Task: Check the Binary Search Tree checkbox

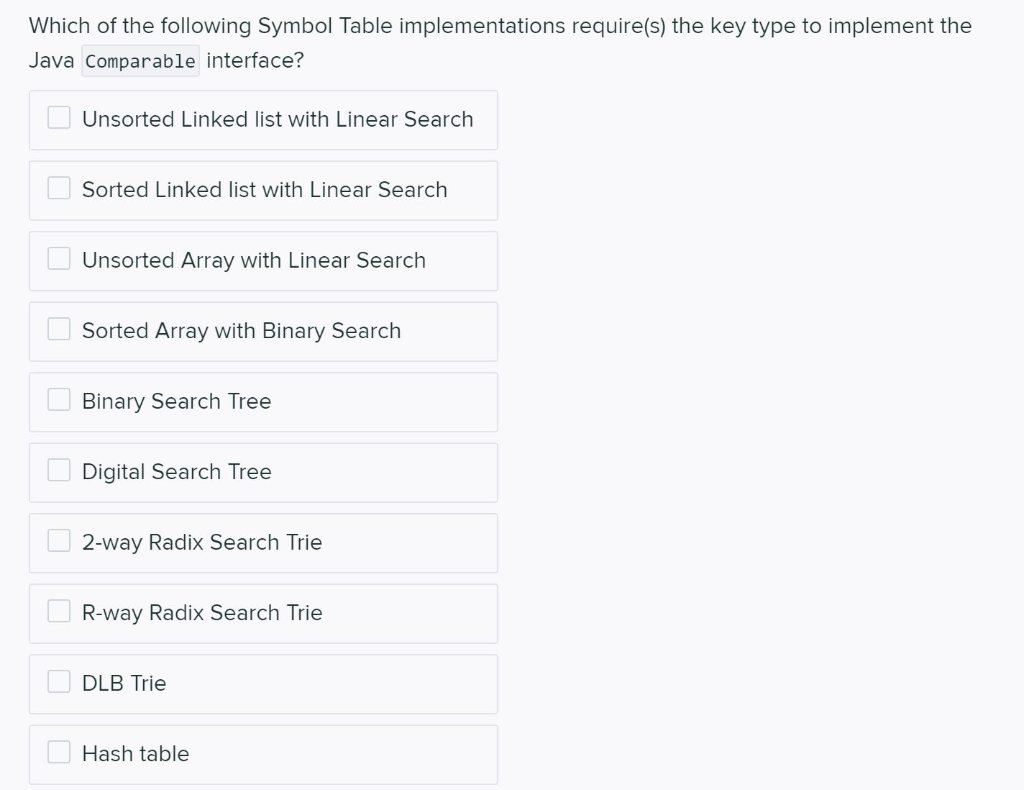Action: [59, 400]
